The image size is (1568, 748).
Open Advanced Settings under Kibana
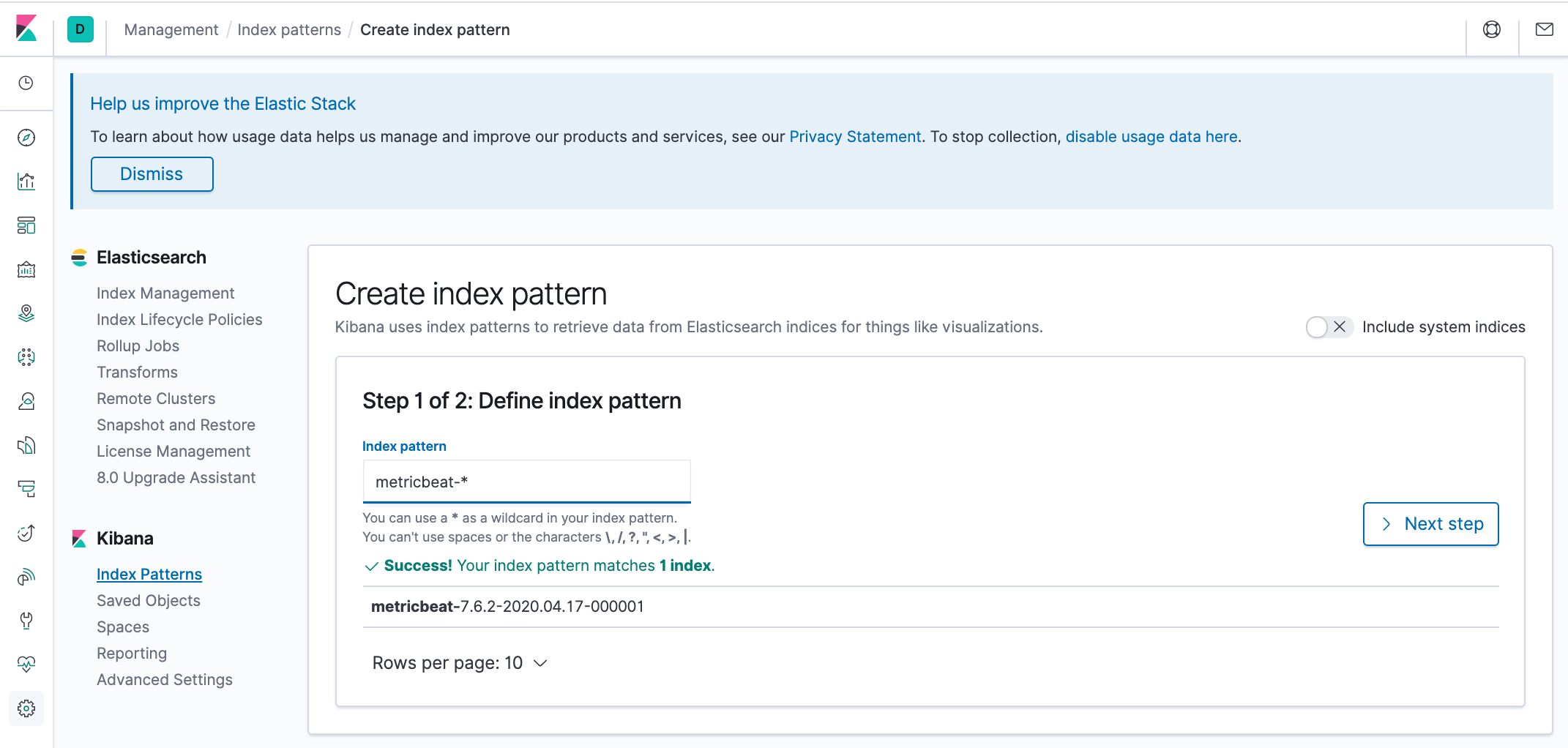click(x=165, y=680)
